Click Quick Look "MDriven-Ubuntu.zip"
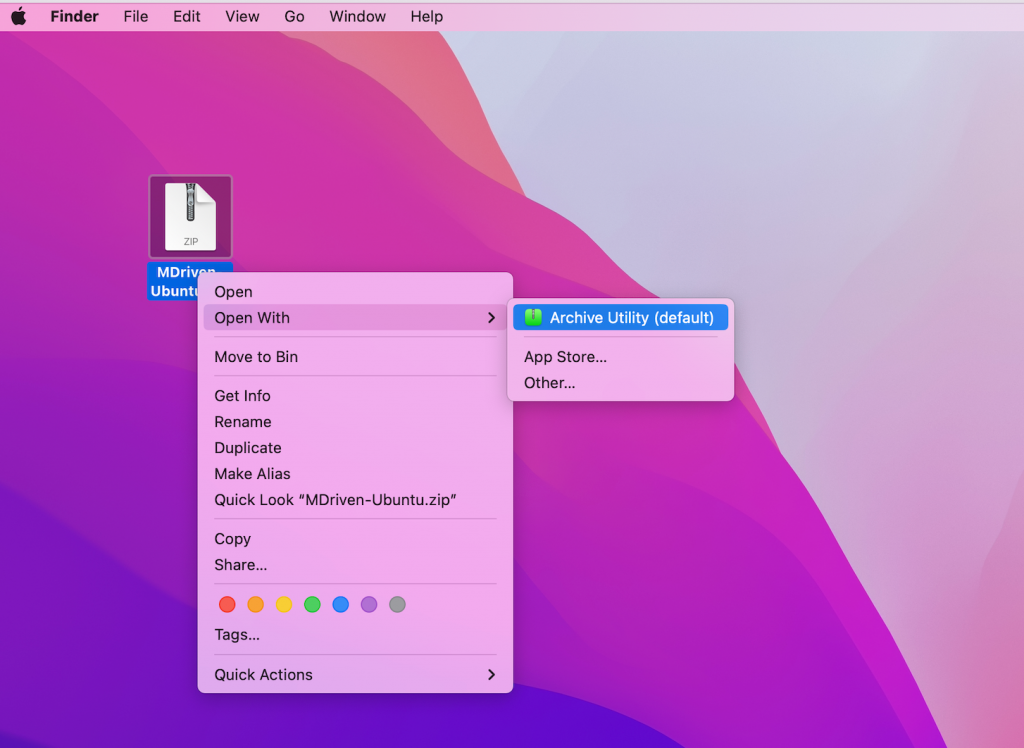The width and height of the screenshot is (1024, 748). tap(335, 500)
